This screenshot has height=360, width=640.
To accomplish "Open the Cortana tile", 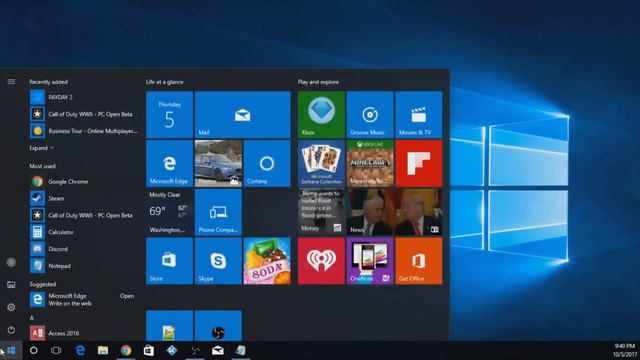I will 267,163.
